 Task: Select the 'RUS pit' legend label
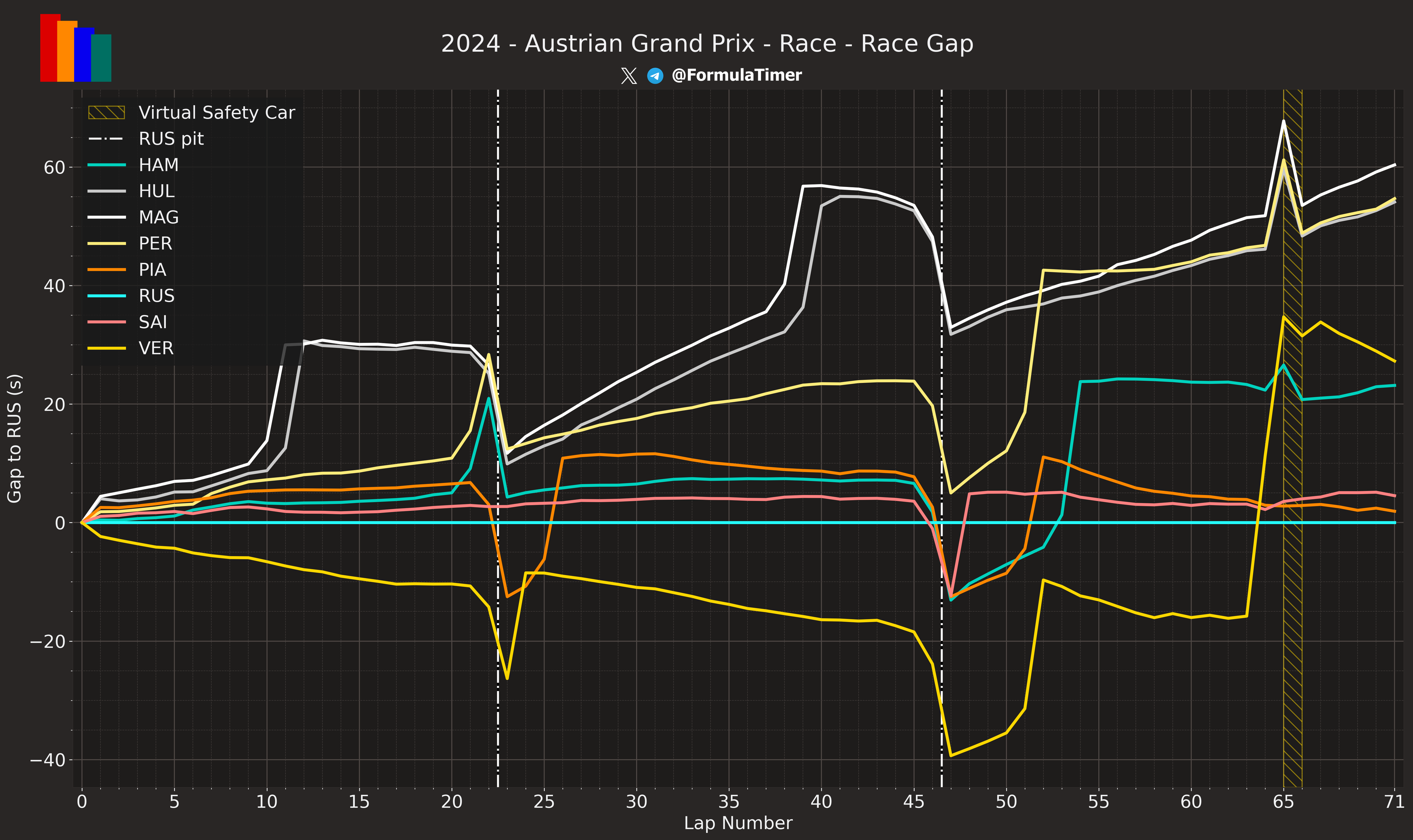pos(171,139)
